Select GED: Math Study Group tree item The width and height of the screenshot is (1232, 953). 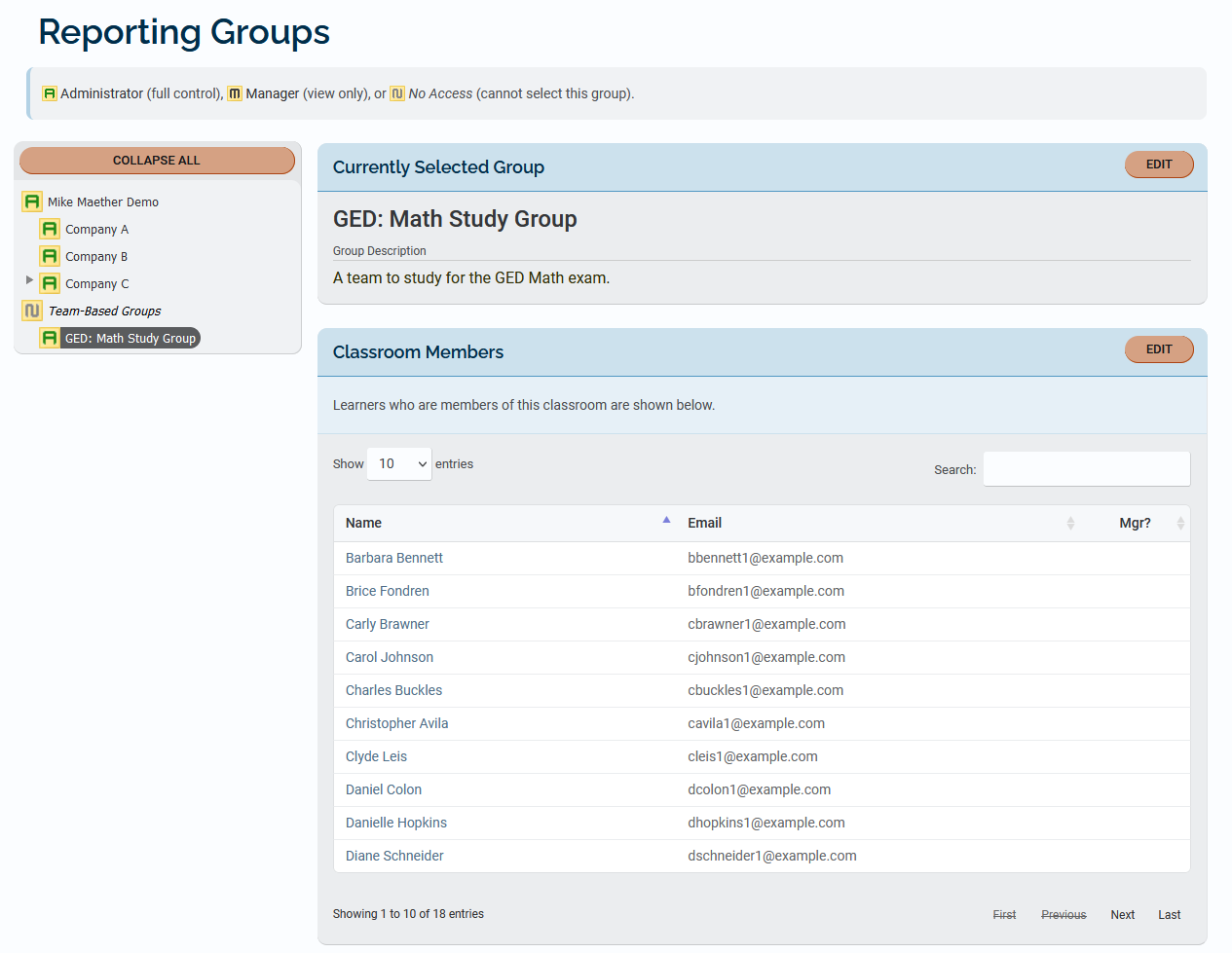[x=131, y=338]
